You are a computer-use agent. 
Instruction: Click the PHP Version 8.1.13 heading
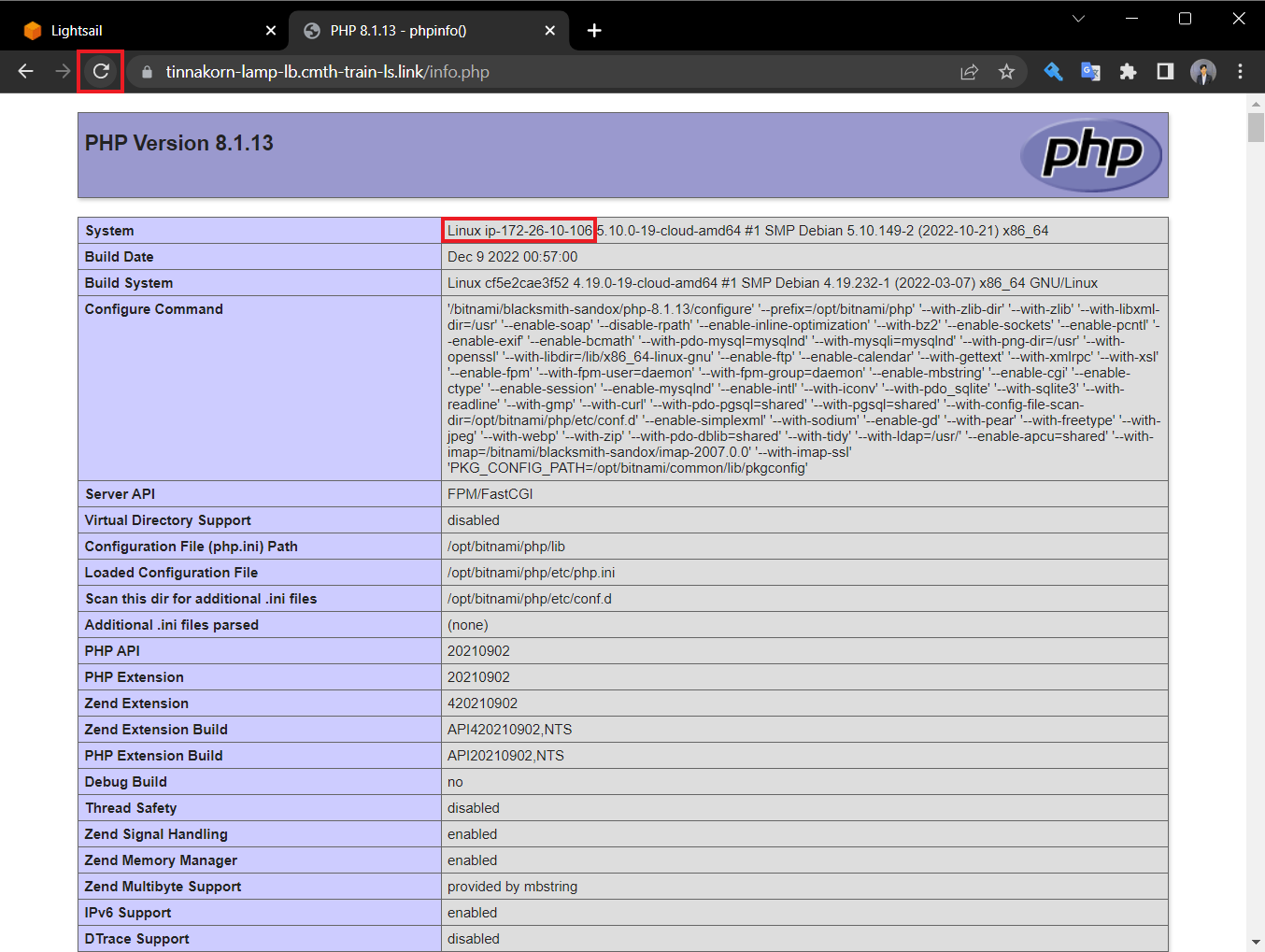pyautogui.click(x=179, y=143)
